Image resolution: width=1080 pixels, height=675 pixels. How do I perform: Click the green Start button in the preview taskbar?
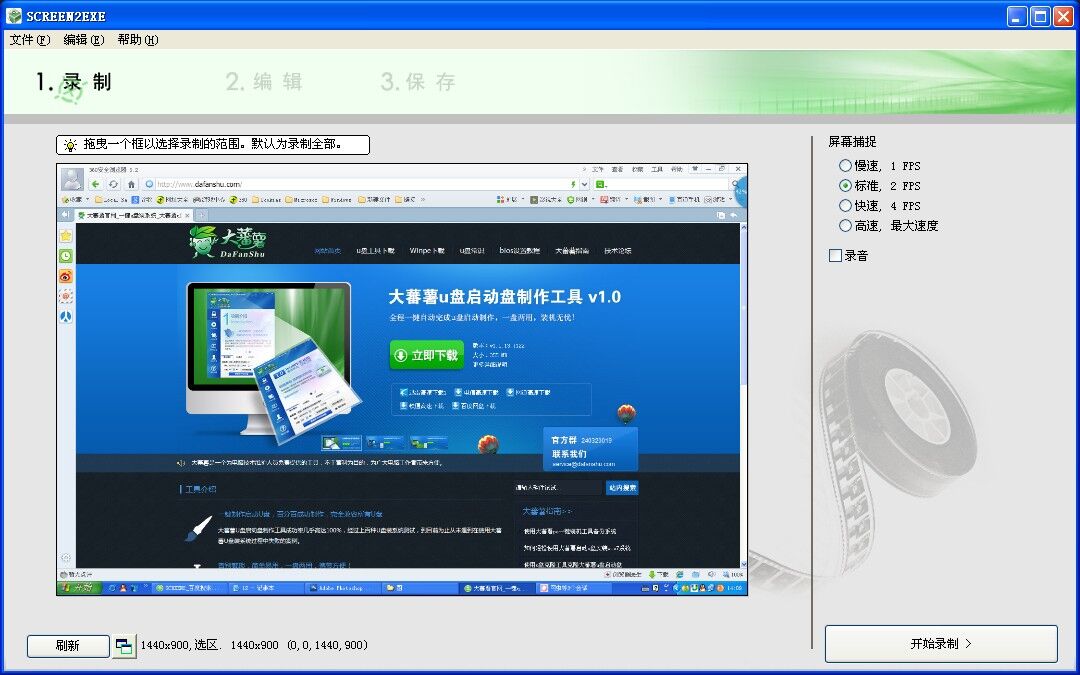point(77,586)
